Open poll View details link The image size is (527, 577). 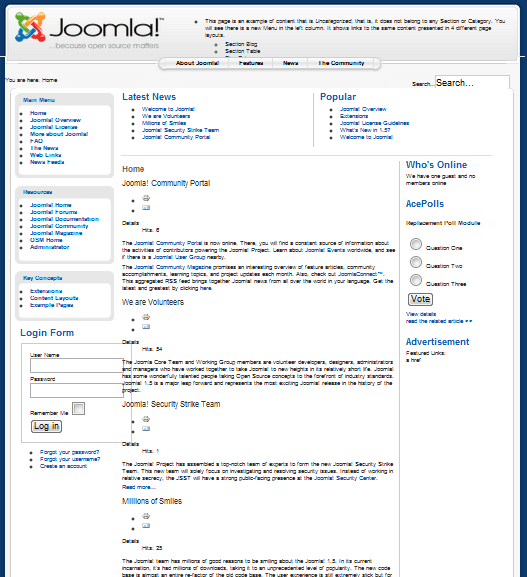(x=421, y=314)
